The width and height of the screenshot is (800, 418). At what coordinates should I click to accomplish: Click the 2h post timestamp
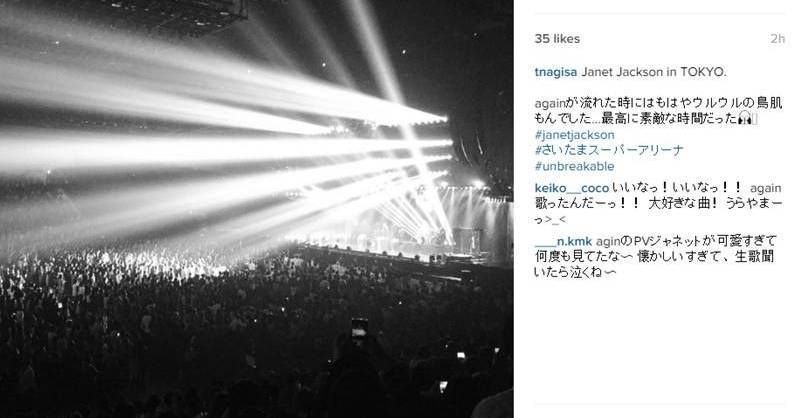tap(778, 39)
